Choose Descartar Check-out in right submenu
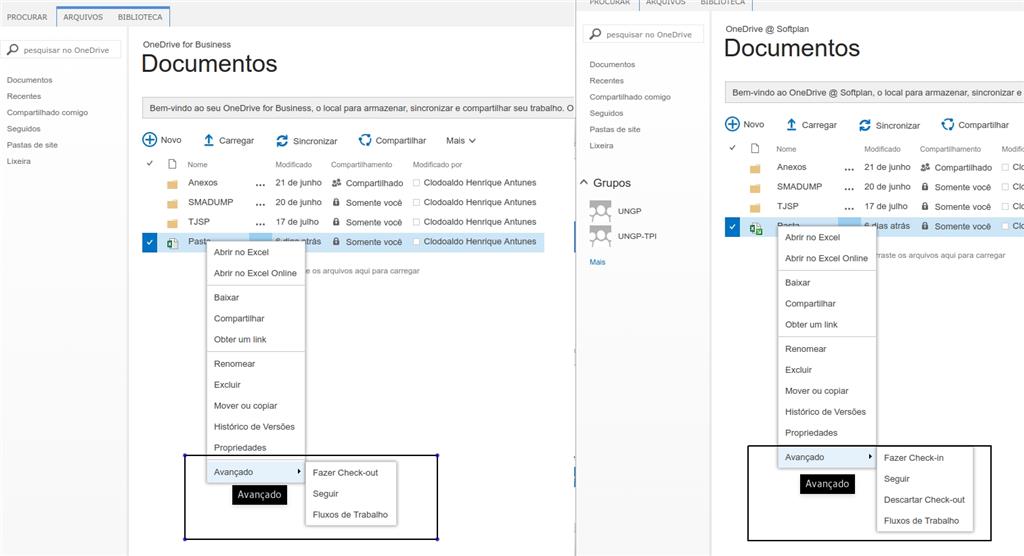The height and width of the screenshot is (556, 1024). [924, 500]
